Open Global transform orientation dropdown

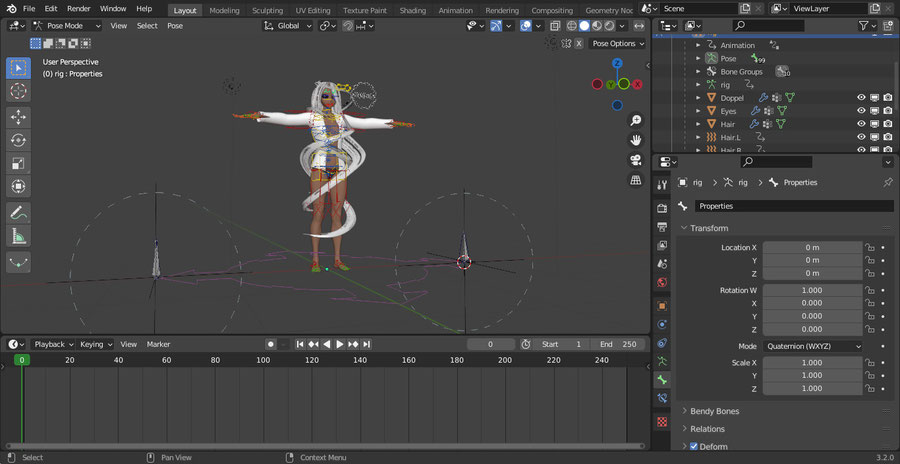point(288,26)
